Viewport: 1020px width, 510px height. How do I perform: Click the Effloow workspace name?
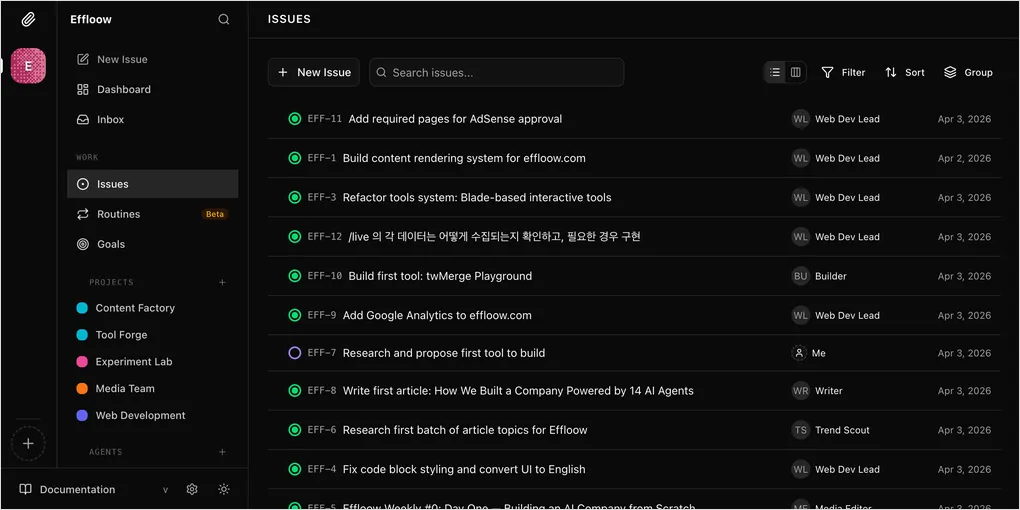point(91,20)
